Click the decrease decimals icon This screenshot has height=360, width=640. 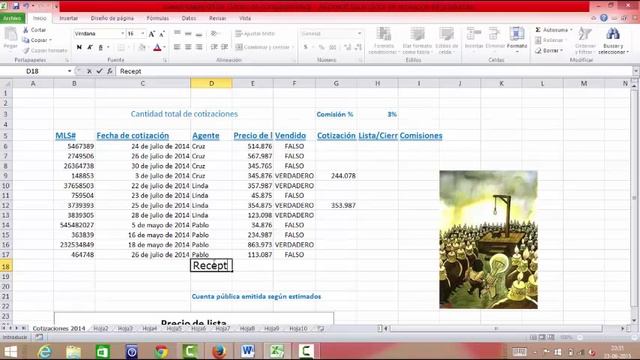358,47
